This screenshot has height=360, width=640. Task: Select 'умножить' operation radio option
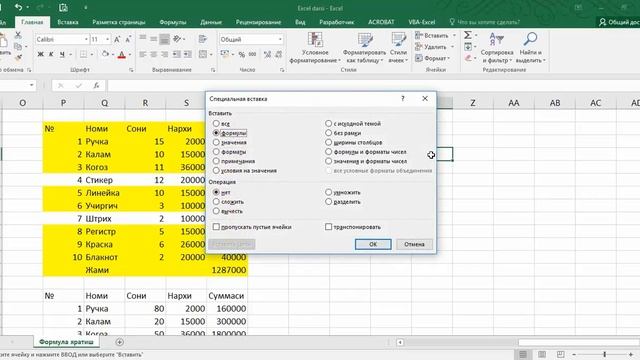pyautogui.click(x=329, y=192)
